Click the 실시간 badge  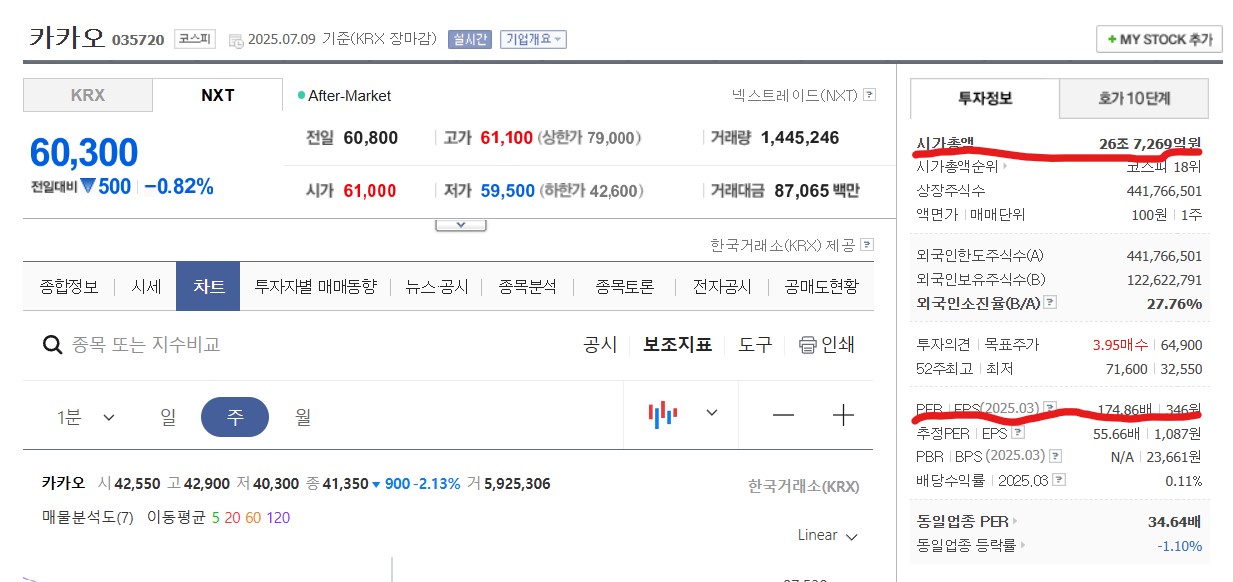[470, 40]
